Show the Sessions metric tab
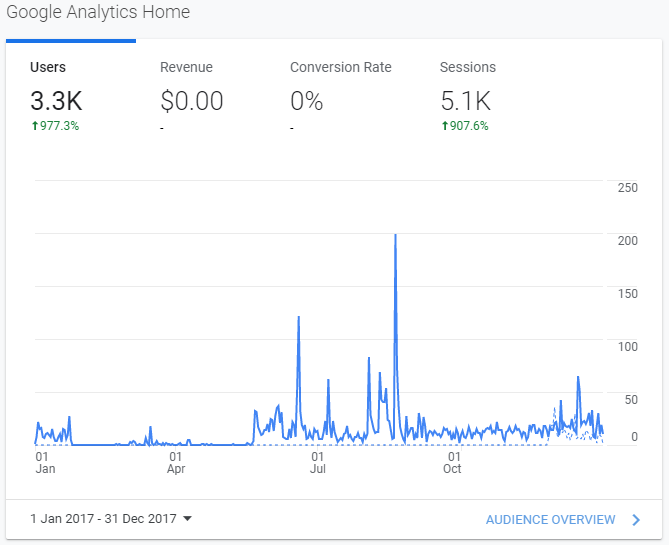This screenshot has height=545, width=669. coord(481,94)
